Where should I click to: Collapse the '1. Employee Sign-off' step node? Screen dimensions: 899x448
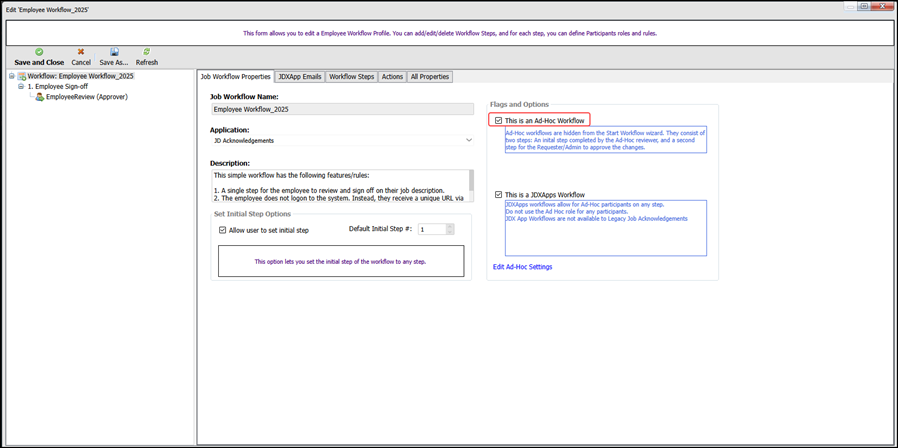21,87
